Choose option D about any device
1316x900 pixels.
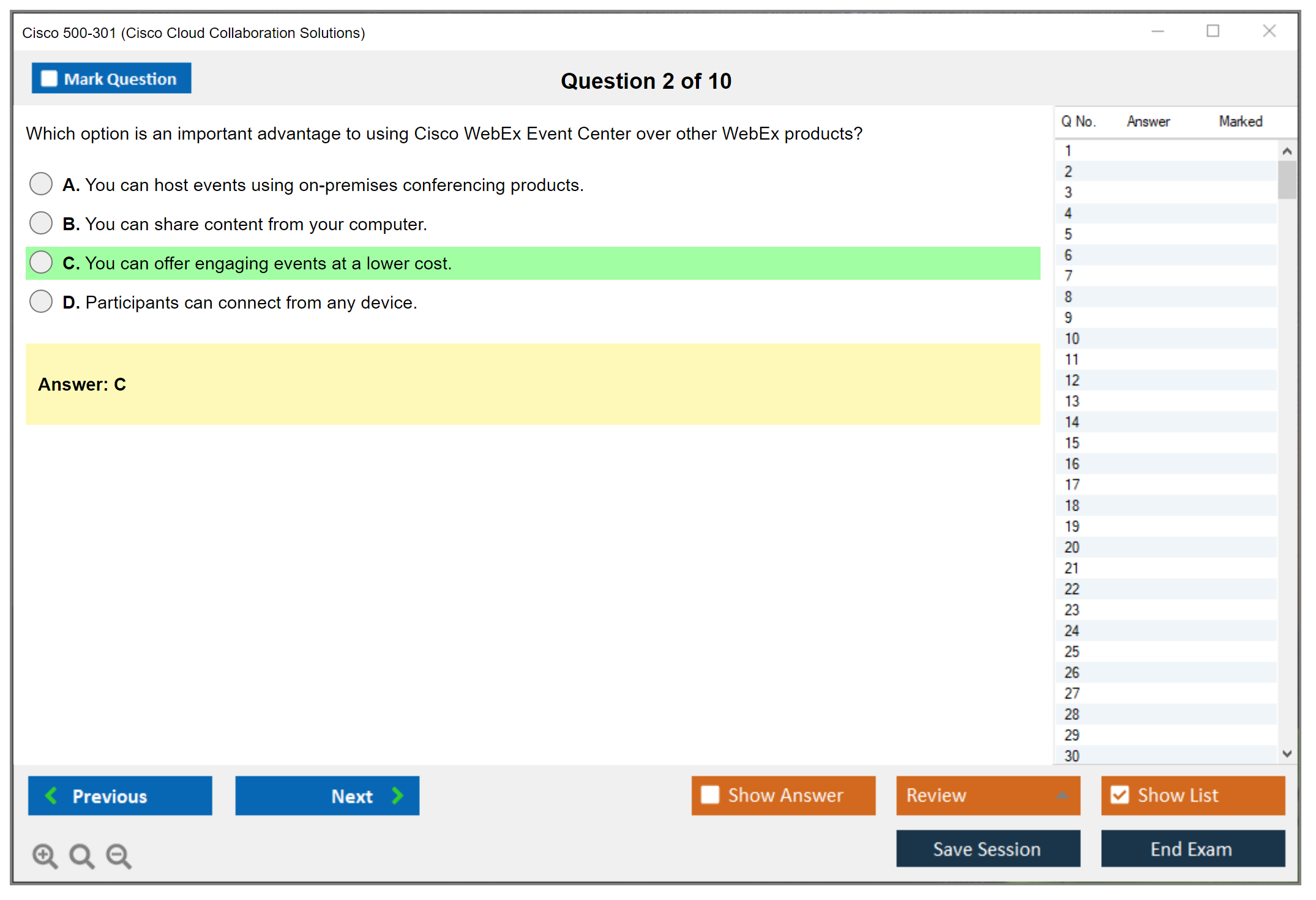41,301
